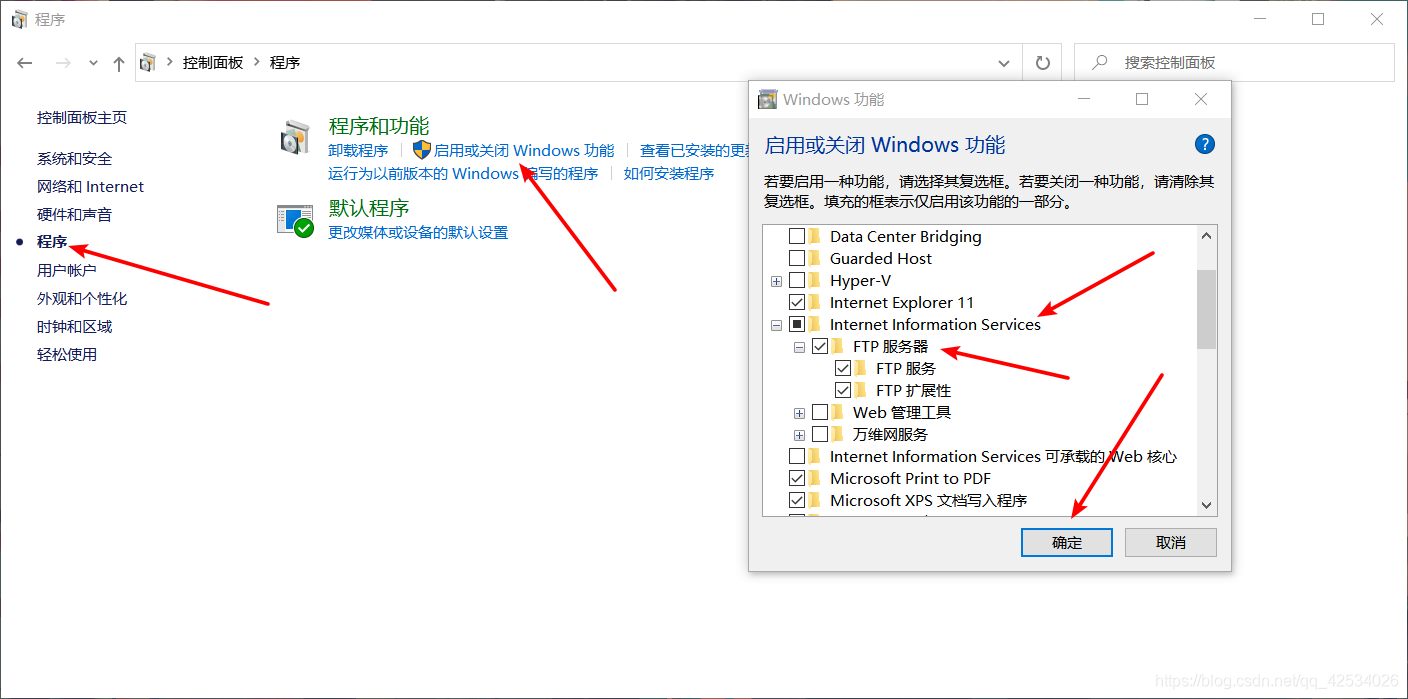Open 网络和 Internet category
This screenshot has height=699, width=1408.
90,186
